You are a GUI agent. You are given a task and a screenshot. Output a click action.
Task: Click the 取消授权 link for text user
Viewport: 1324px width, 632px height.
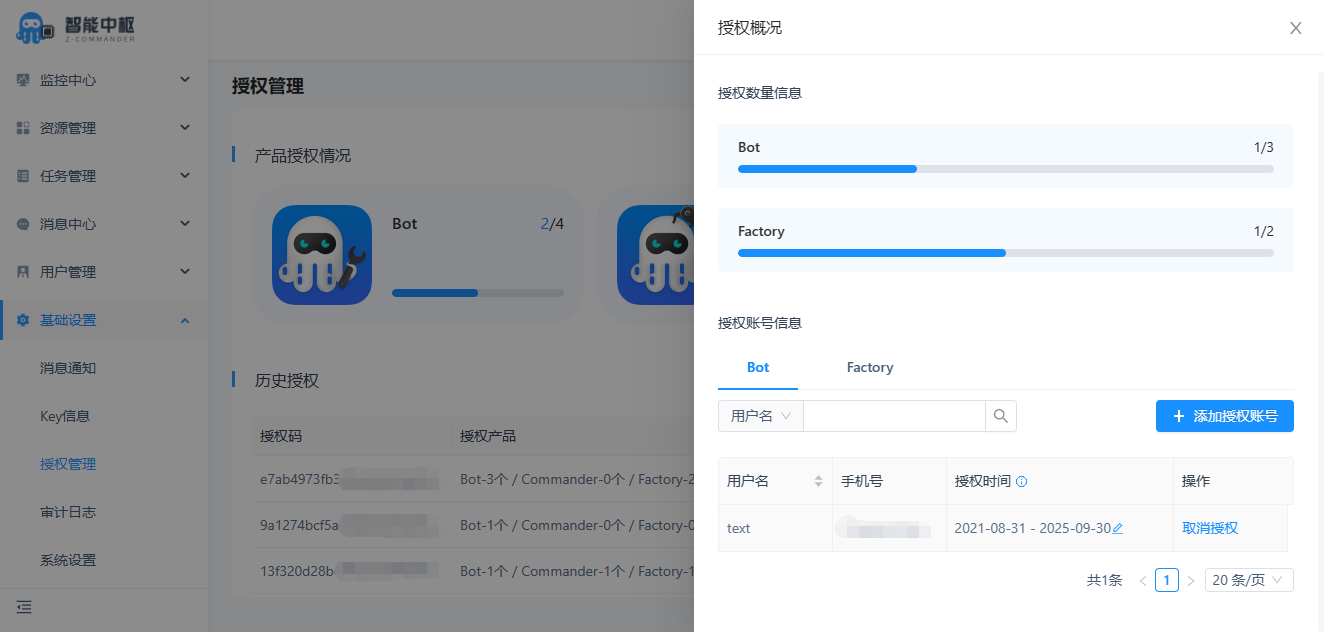1210,528
